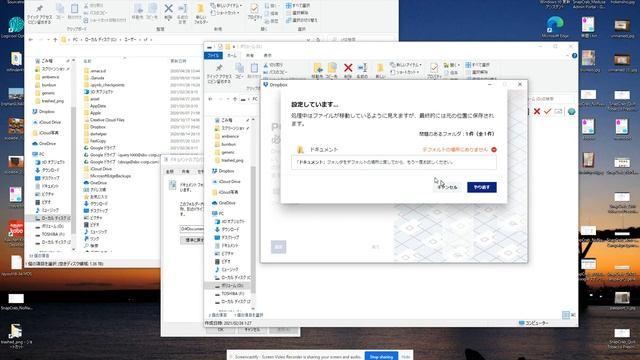Open the Microsoft Edge desktop shortcut

coord(555,27)
